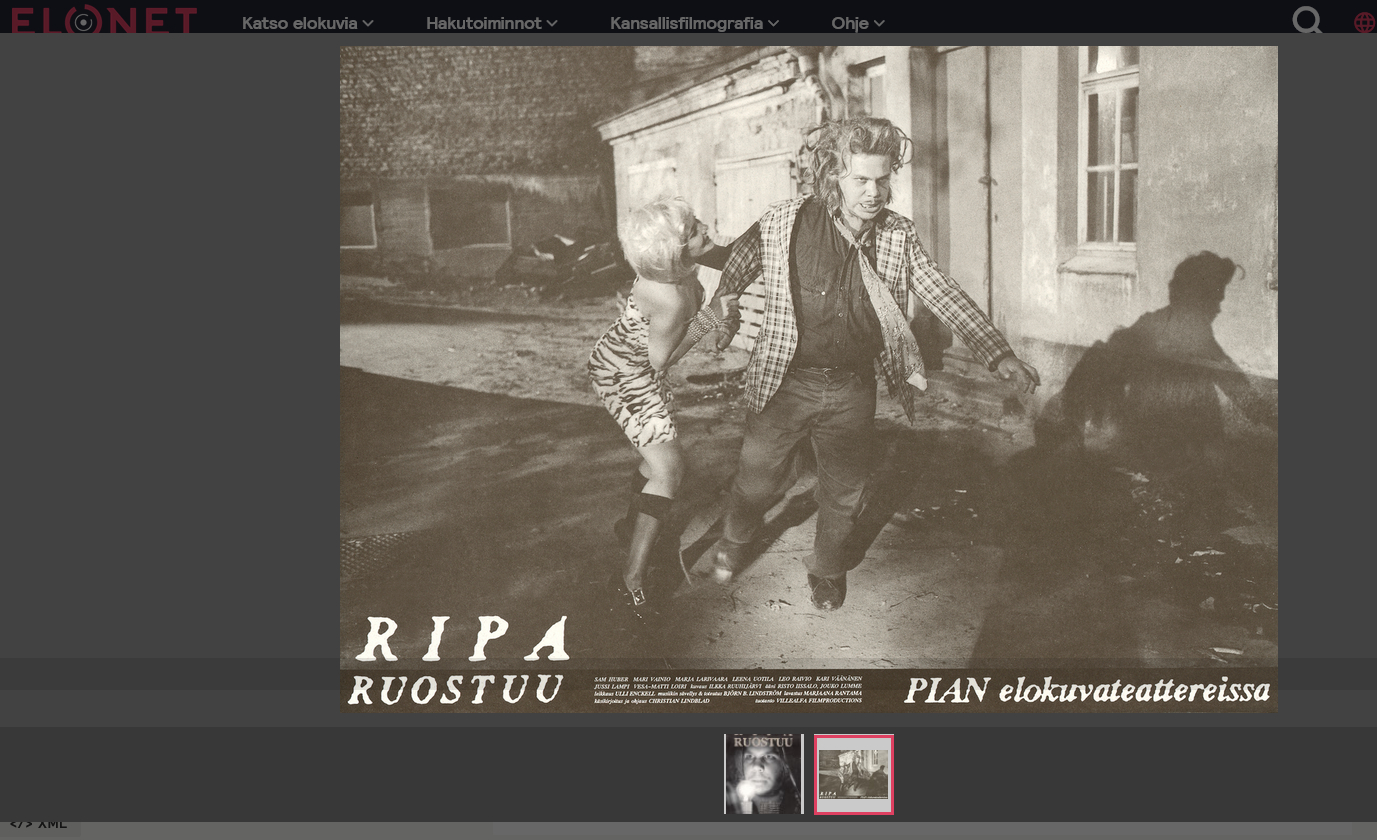Viewport: 1377px width, 840px height.
Task: Open the Kansallisfilmografia menu
Action: pos(686,23)
